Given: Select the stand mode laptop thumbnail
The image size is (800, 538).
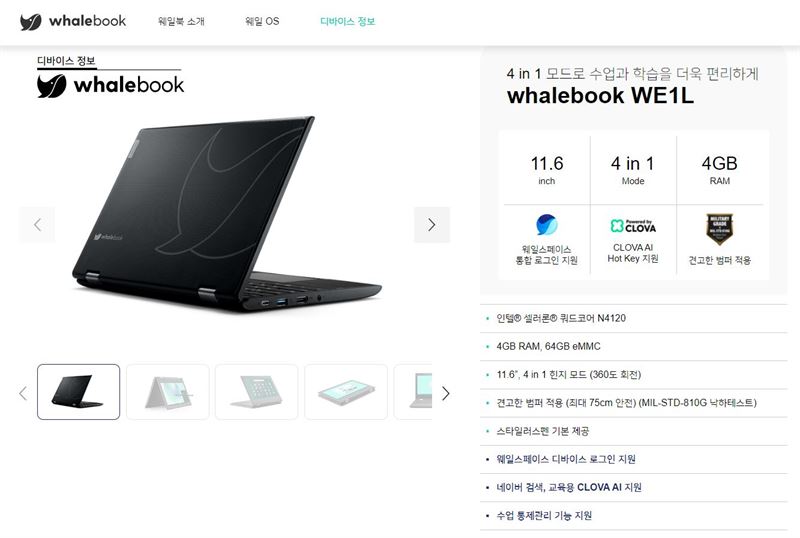Looking at the screenshot, I should [257, 392].
